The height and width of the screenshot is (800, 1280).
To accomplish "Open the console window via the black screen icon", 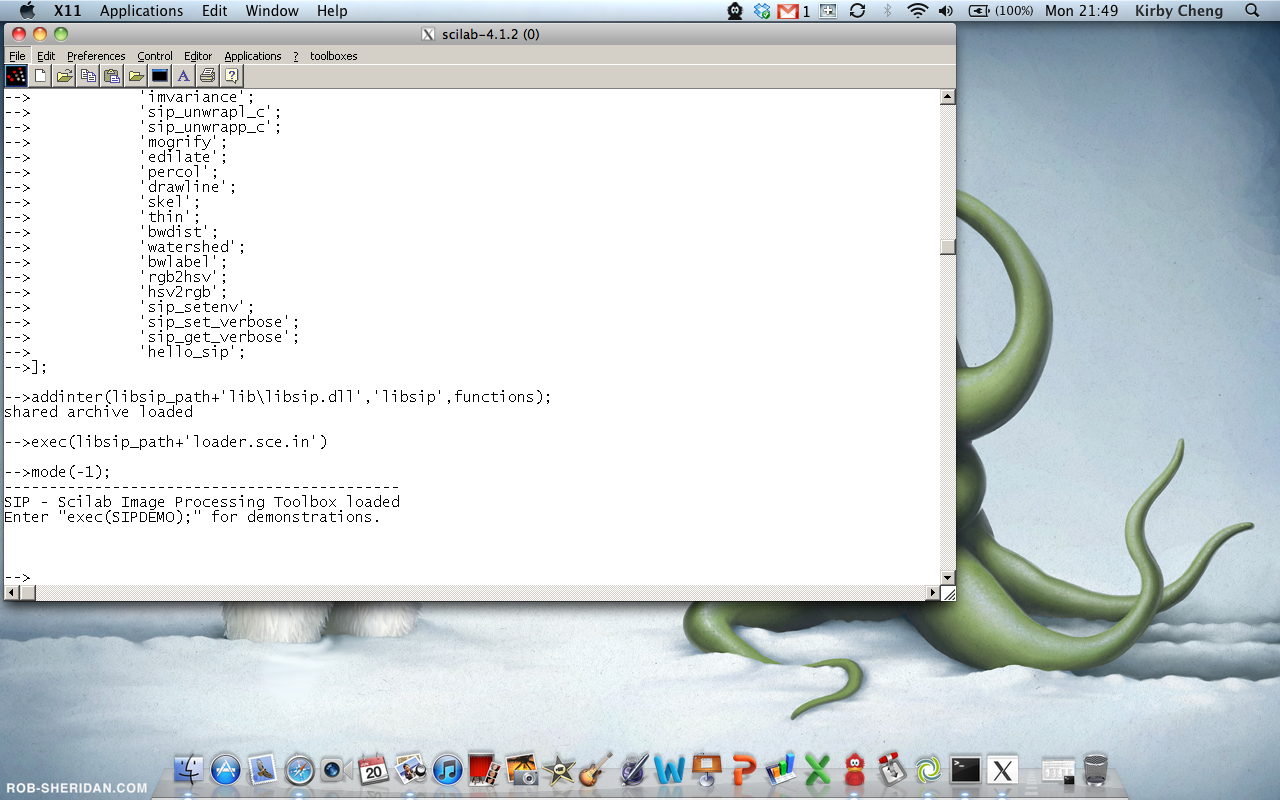I will [x=159, y=75].
